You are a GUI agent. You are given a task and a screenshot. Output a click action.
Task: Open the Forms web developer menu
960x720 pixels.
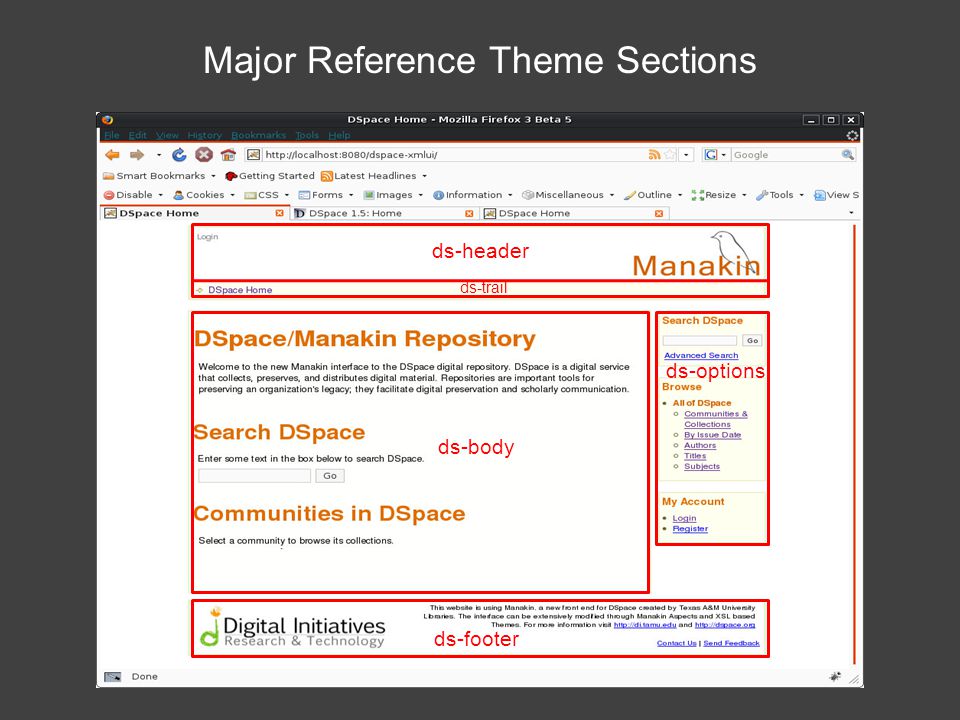click(326, 195)
